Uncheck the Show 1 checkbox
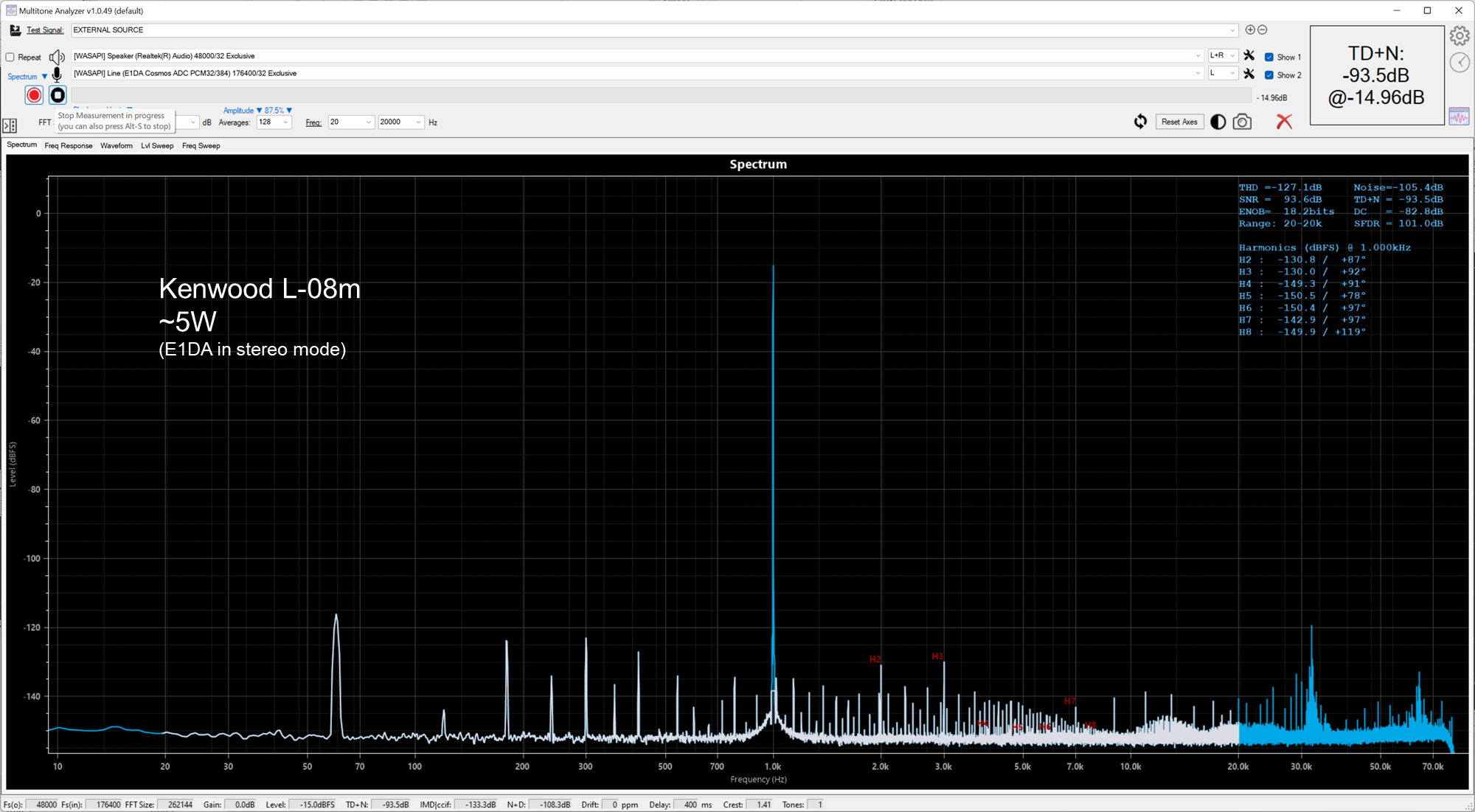 pos(1269,57)
